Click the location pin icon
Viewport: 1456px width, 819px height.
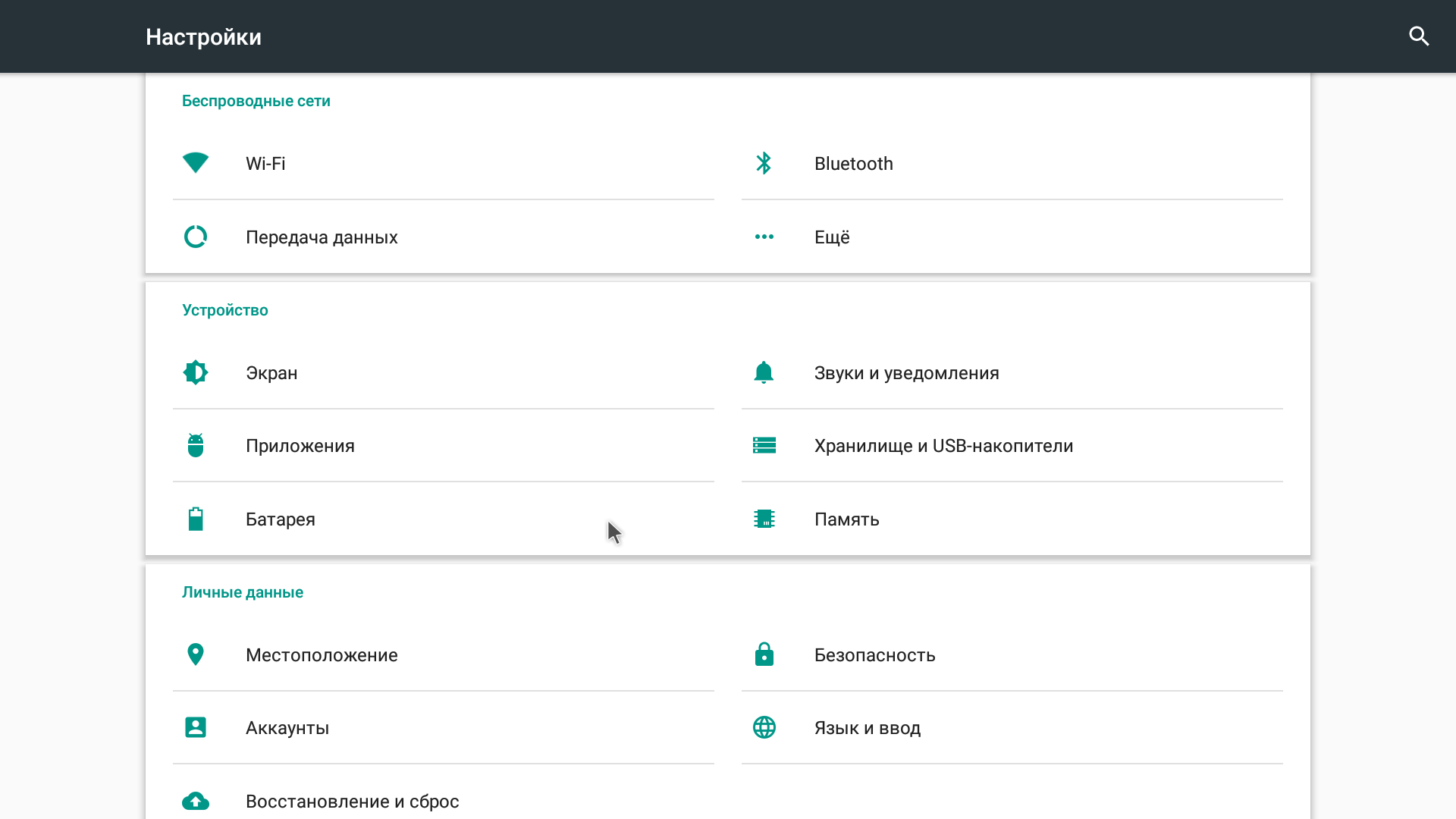(196, 654)
